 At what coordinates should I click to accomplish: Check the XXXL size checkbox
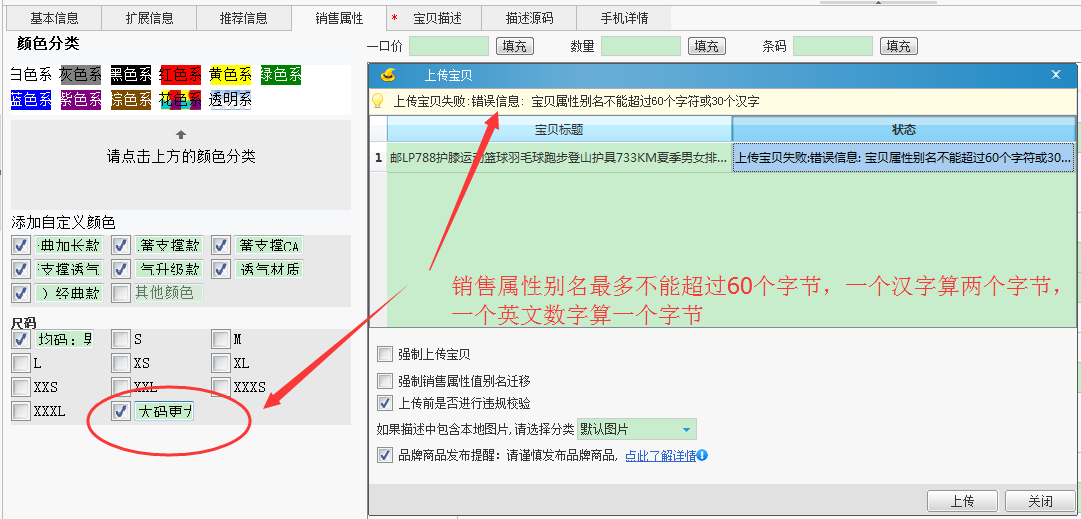point(21,411)
